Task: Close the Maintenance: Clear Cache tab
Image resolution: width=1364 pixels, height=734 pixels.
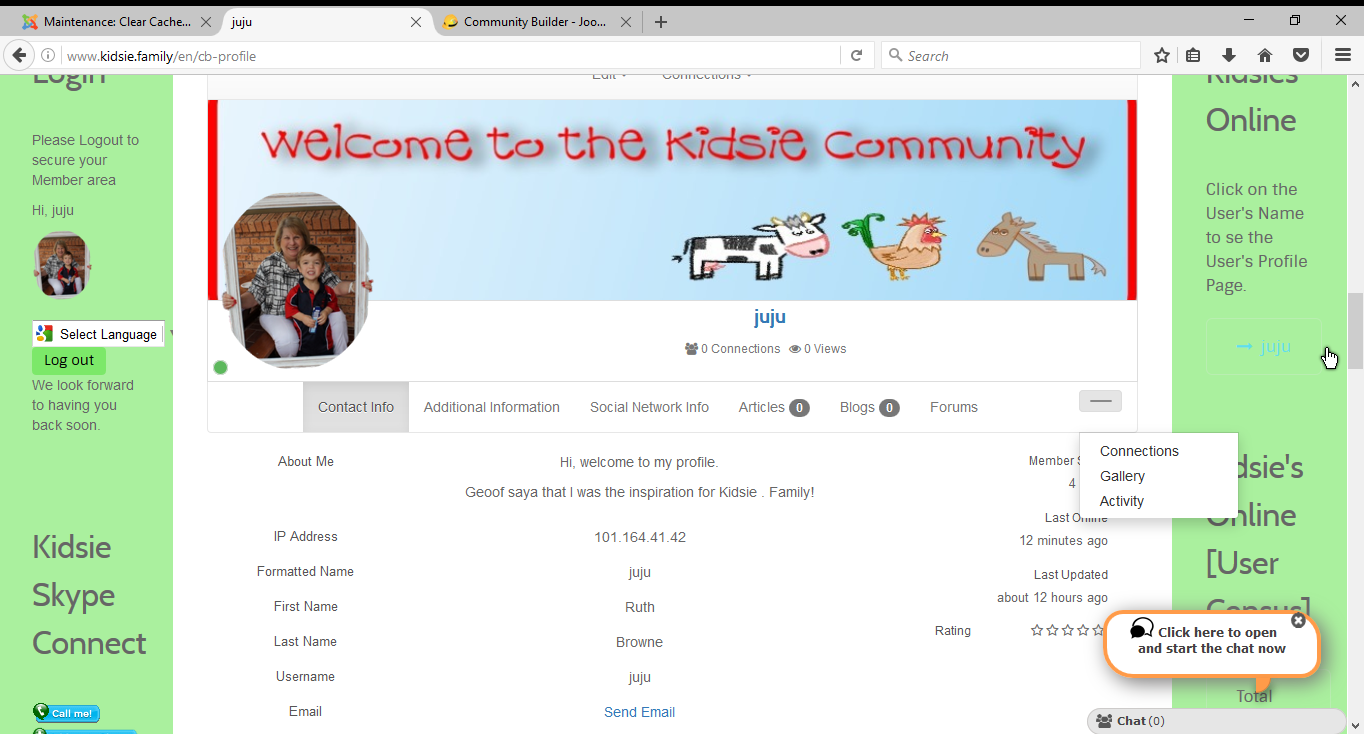Action: [206, 22]
